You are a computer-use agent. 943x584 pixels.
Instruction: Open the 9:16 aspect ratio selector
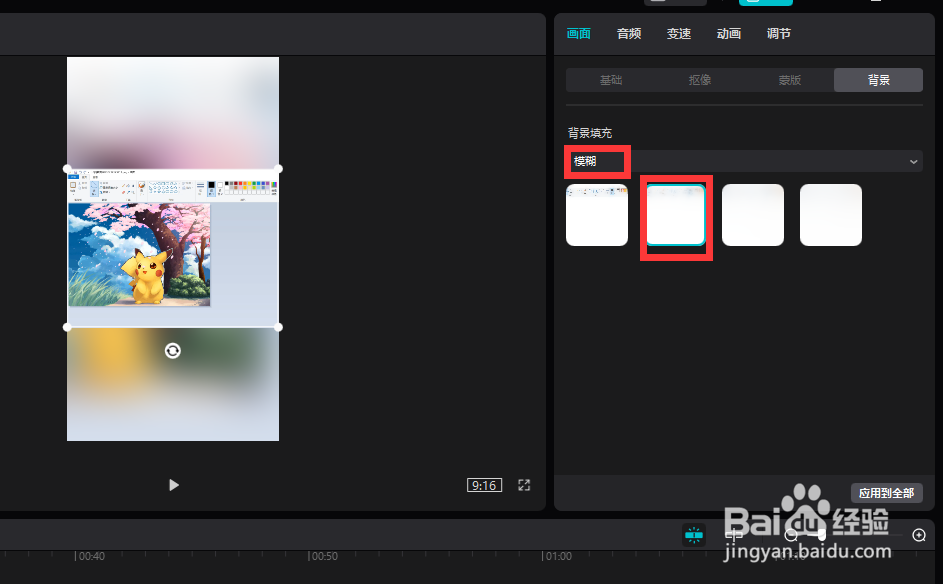(x=484, y=485)
